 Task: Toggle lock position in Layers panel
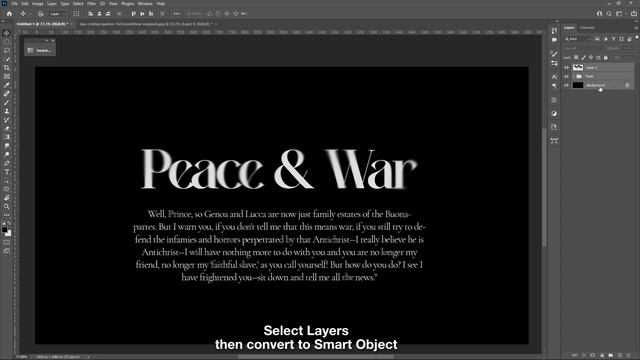click(591, 58)
